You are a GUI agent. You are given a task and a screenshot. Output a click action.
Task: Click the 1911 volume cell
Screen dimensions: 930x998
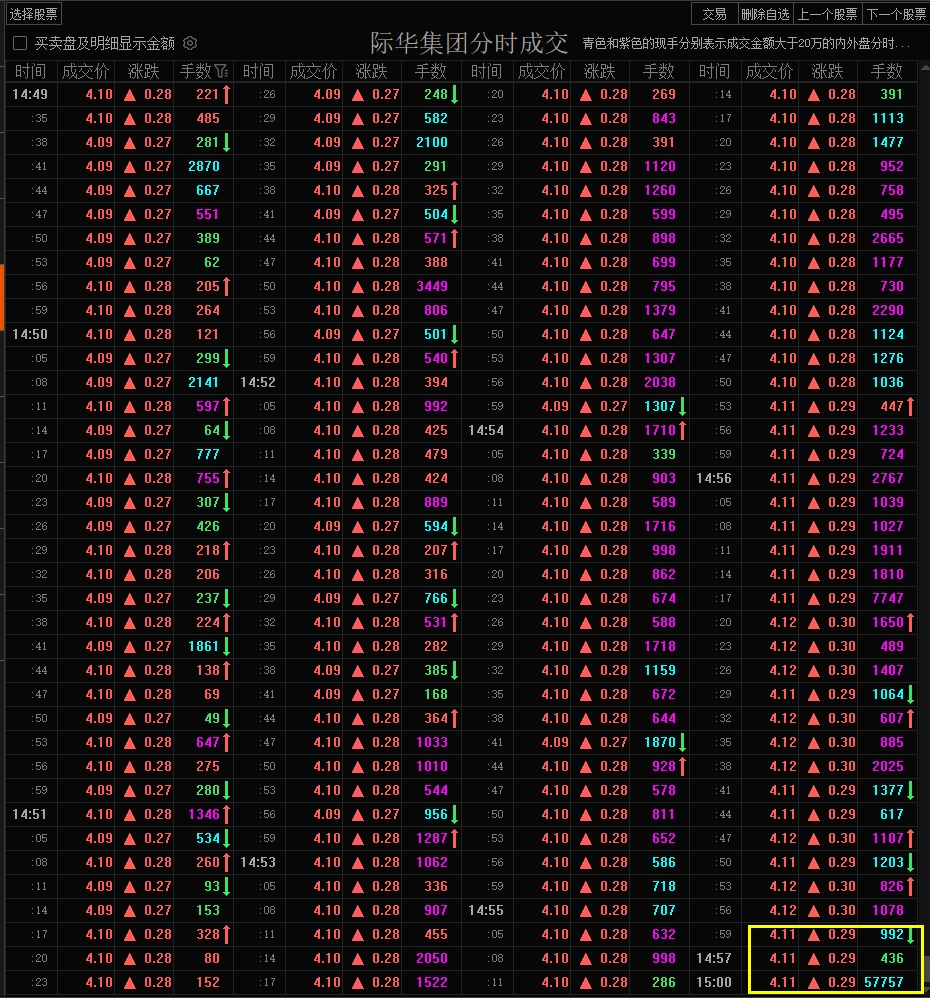tap(887, 550)
